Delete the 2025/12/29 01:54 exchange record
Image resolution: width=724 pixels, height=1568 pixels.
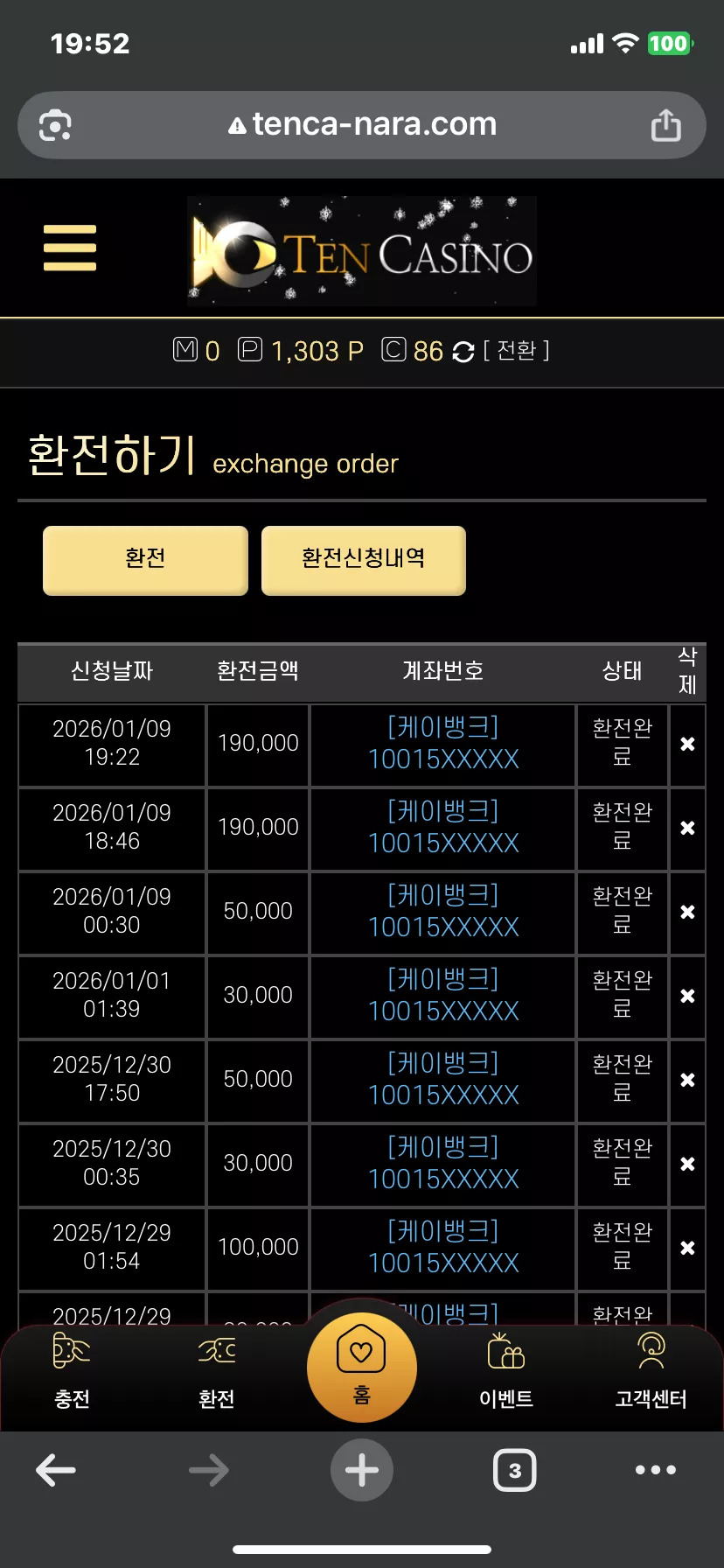tap(688, 1248)
